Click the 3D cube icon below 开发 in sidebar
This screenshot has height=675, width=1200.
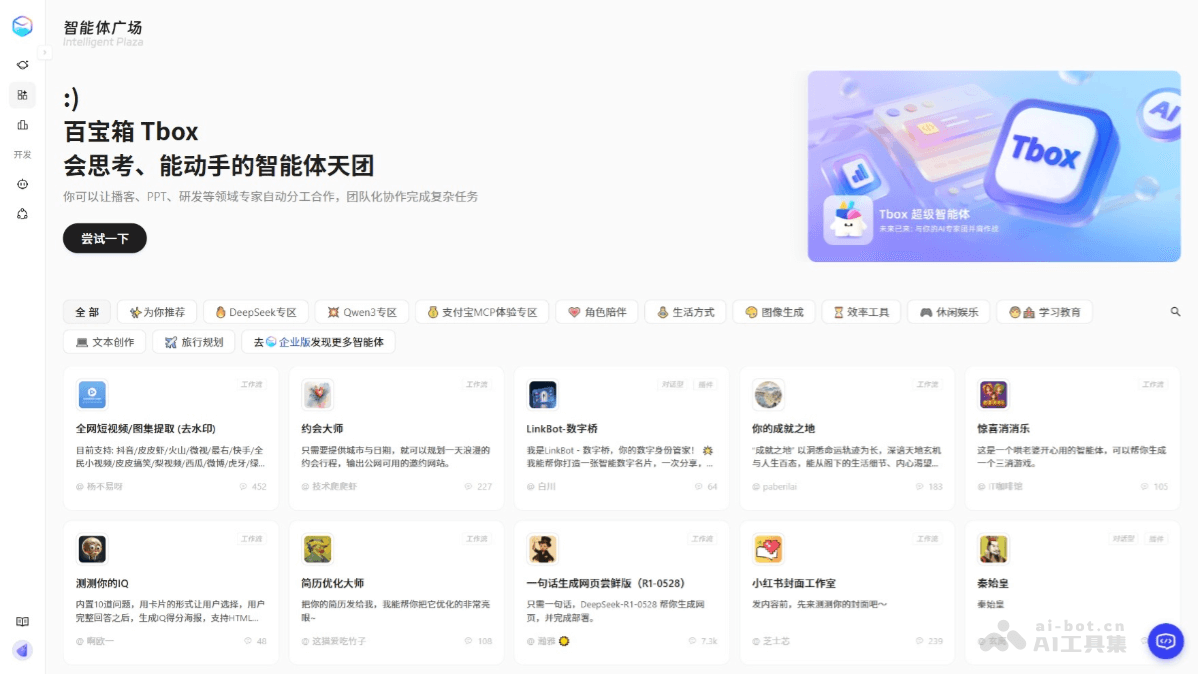pyautogui.click(x=22, y=212)
